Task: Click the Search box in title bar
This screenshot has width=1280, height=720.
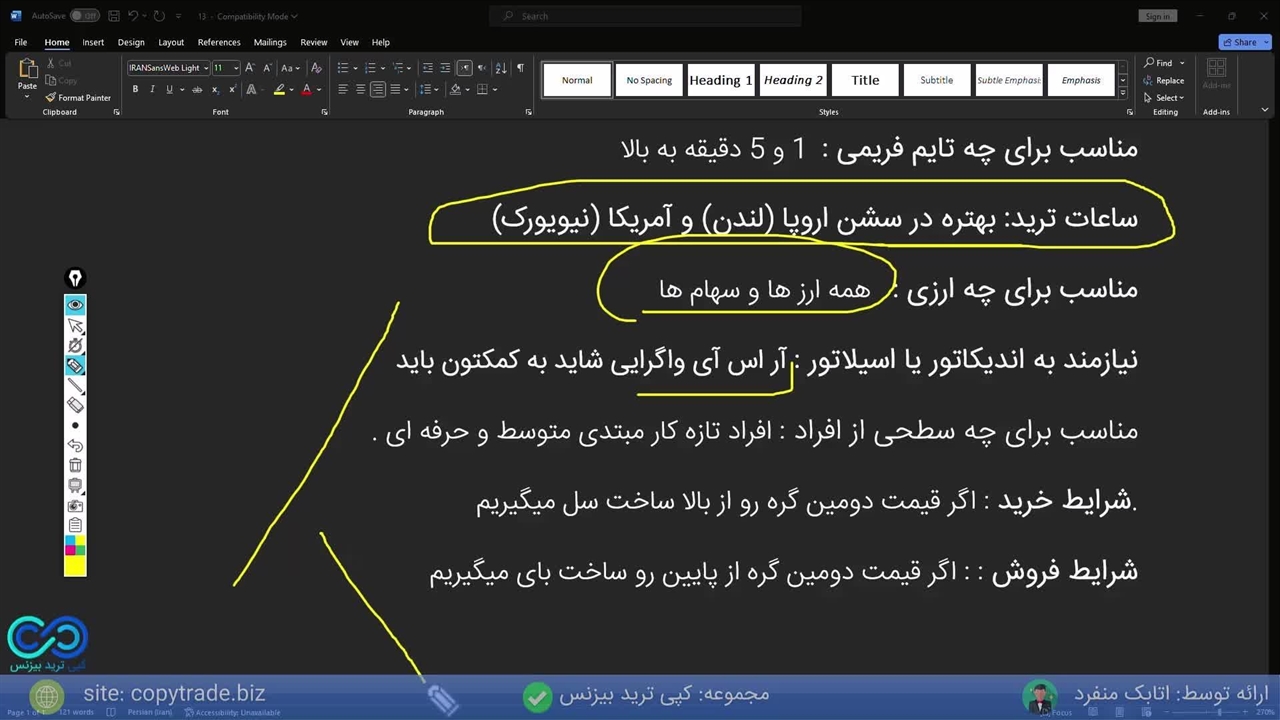Action: tap(645, 16)
